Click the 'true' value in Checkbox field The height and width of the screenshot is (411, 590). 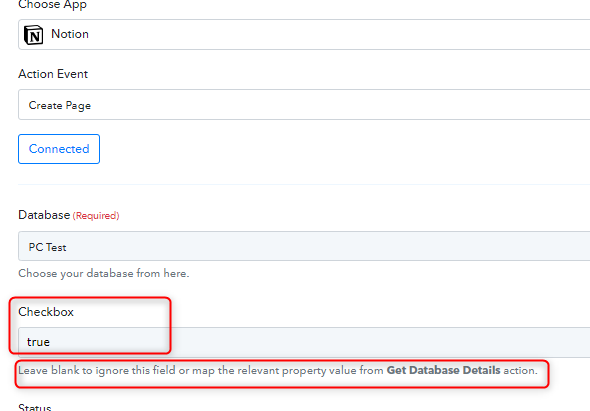38,342
